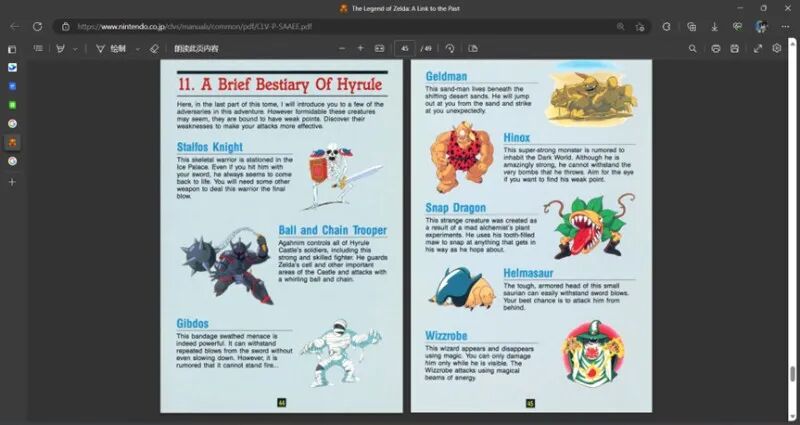Go back to the previous page
The image size is (800, 425).
point(15,27)
